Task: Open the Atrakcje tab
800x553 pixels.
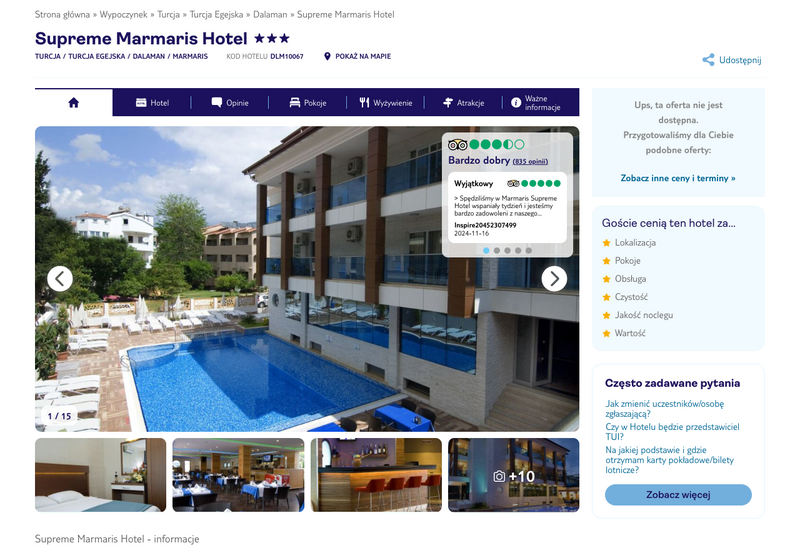Action: click(x=463, y=103)
